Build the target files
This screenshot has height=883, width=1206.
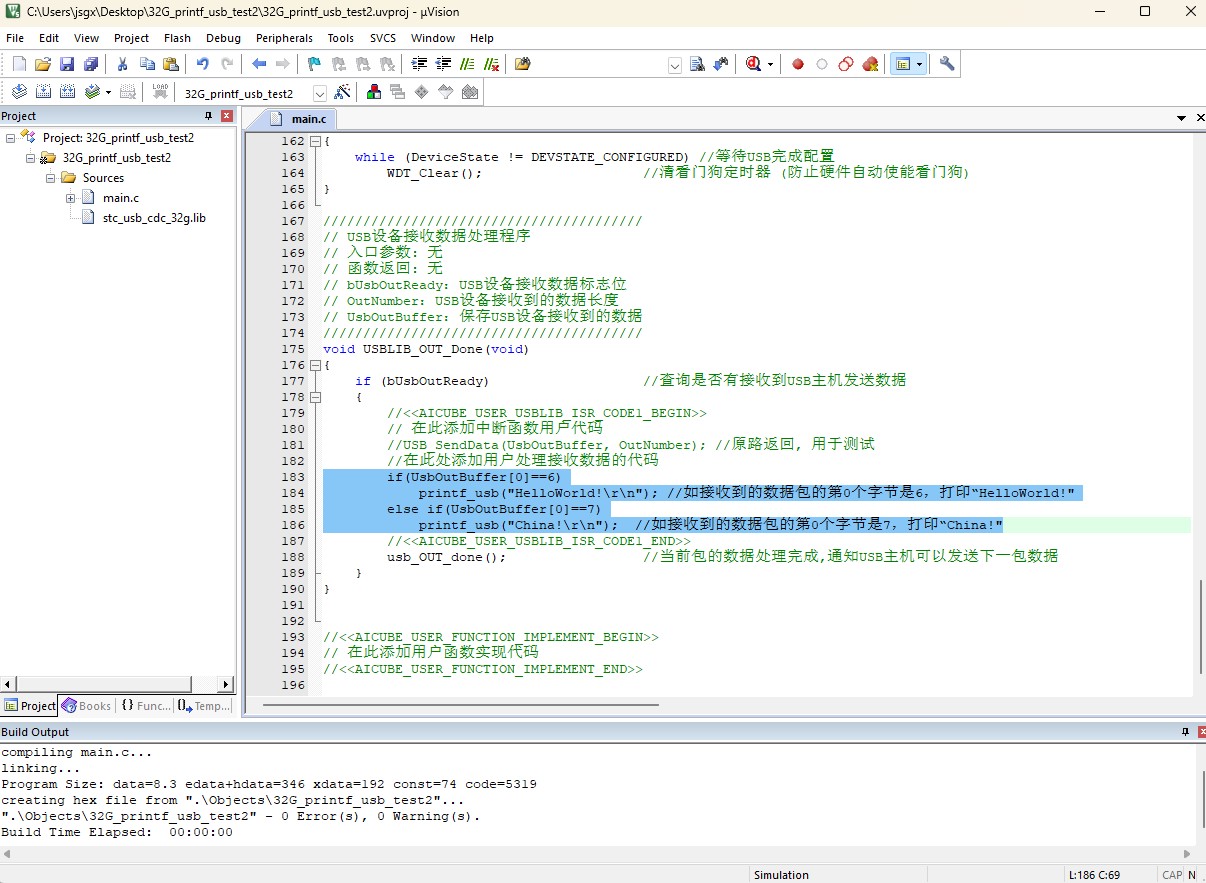(x=43, y=92)
